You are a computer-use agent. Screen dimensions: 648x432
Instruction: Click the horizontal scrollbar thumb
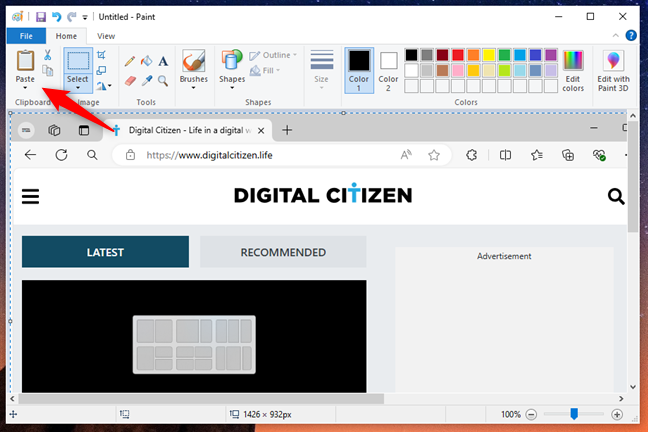[201, 399]
